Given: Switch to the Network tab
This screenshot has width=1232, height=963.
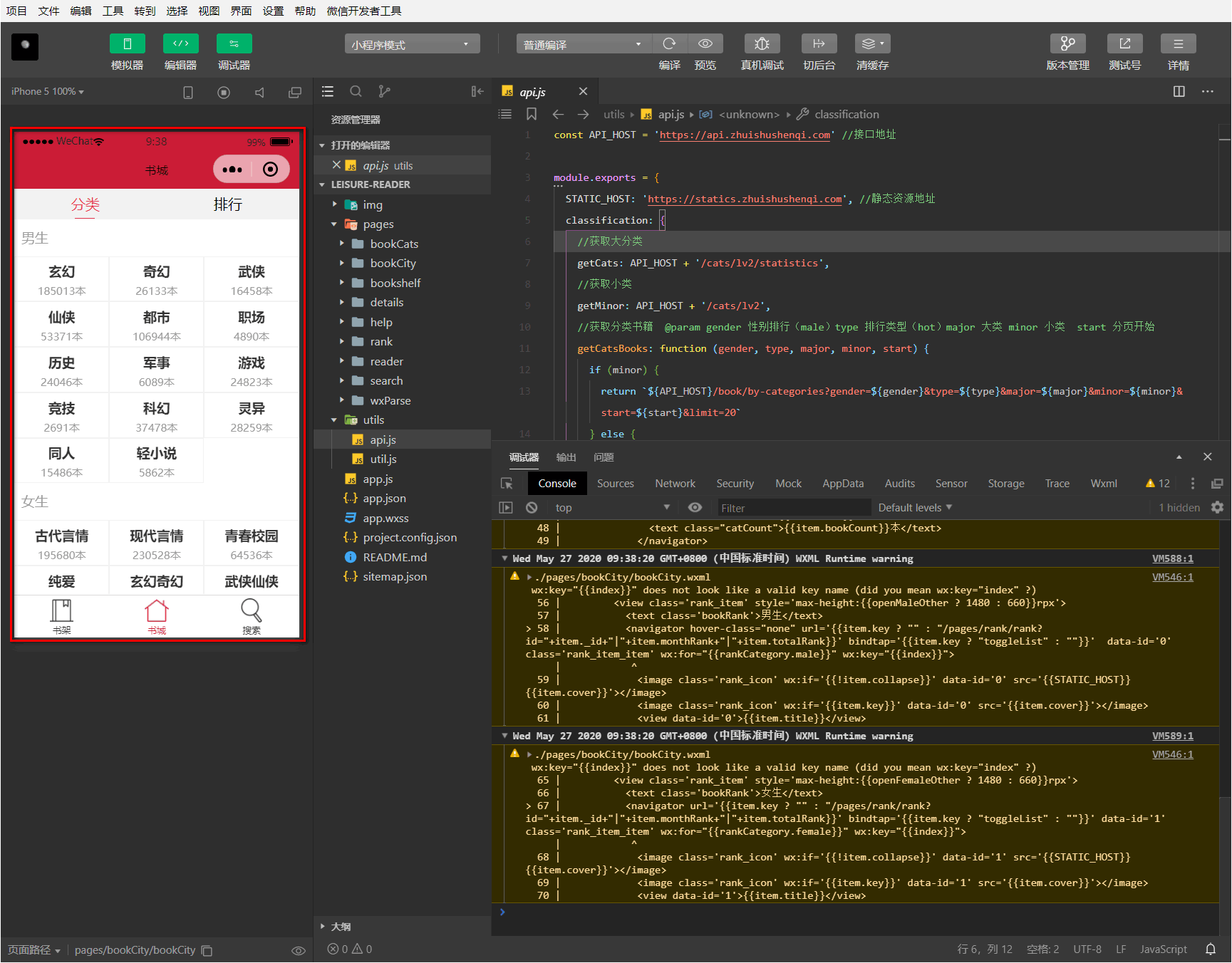Looking at the screenshot, I should (675, 484).
